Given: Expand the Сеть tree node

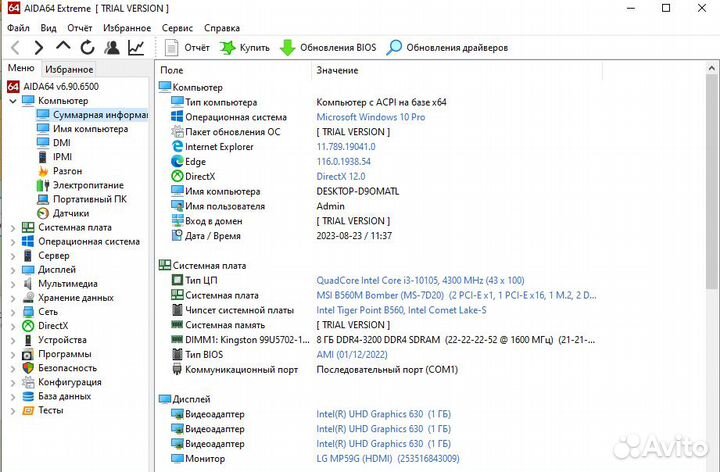Looking at the screenshot, I should click(13, 312).
